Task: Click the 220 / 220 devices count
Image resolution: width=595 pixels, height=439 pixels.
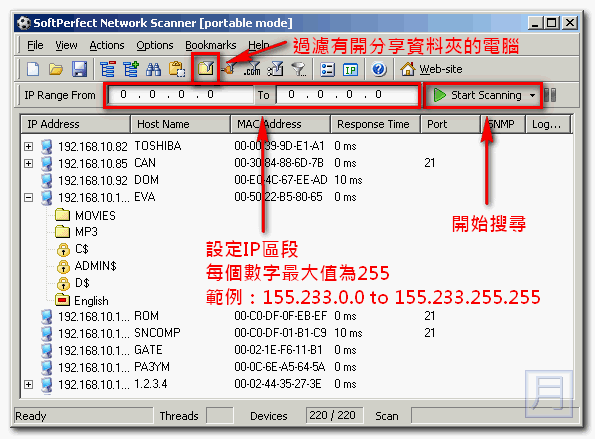Action: coord(332,415)
